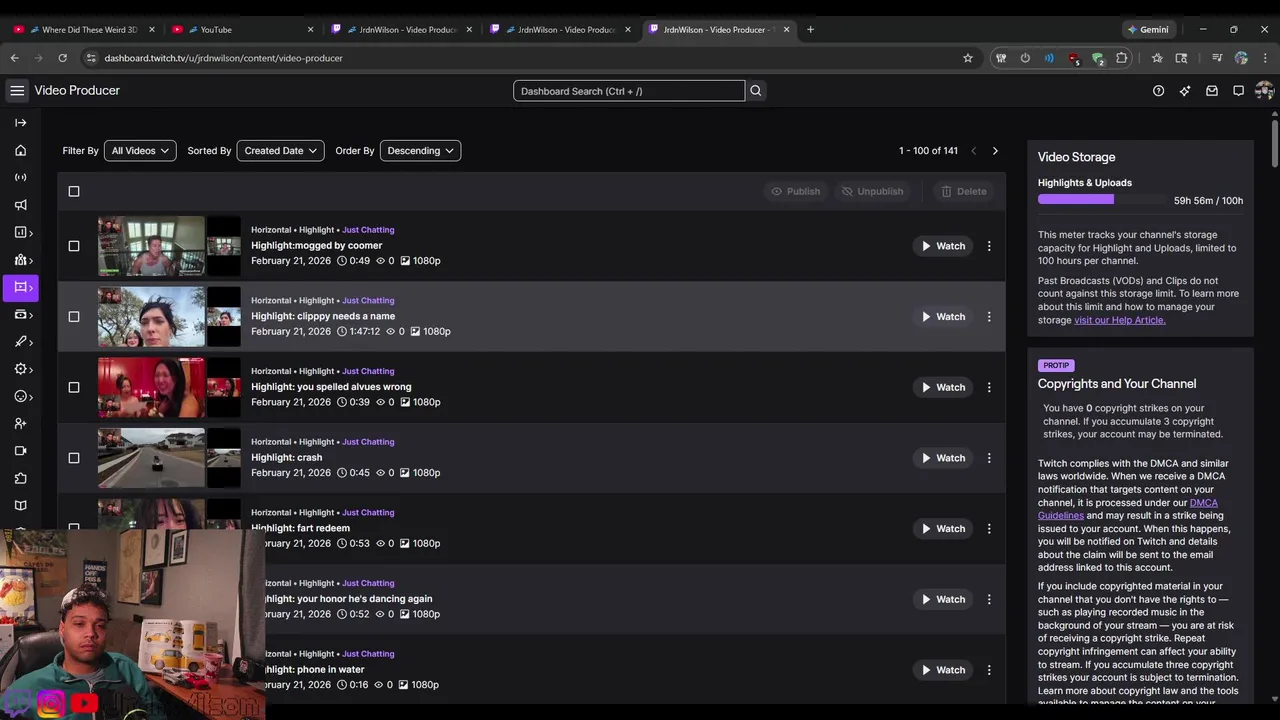This screenshot has height=720, width=1280.
Task: Click the sparkle icon in top bar
Action: [x=1185, y=91]
